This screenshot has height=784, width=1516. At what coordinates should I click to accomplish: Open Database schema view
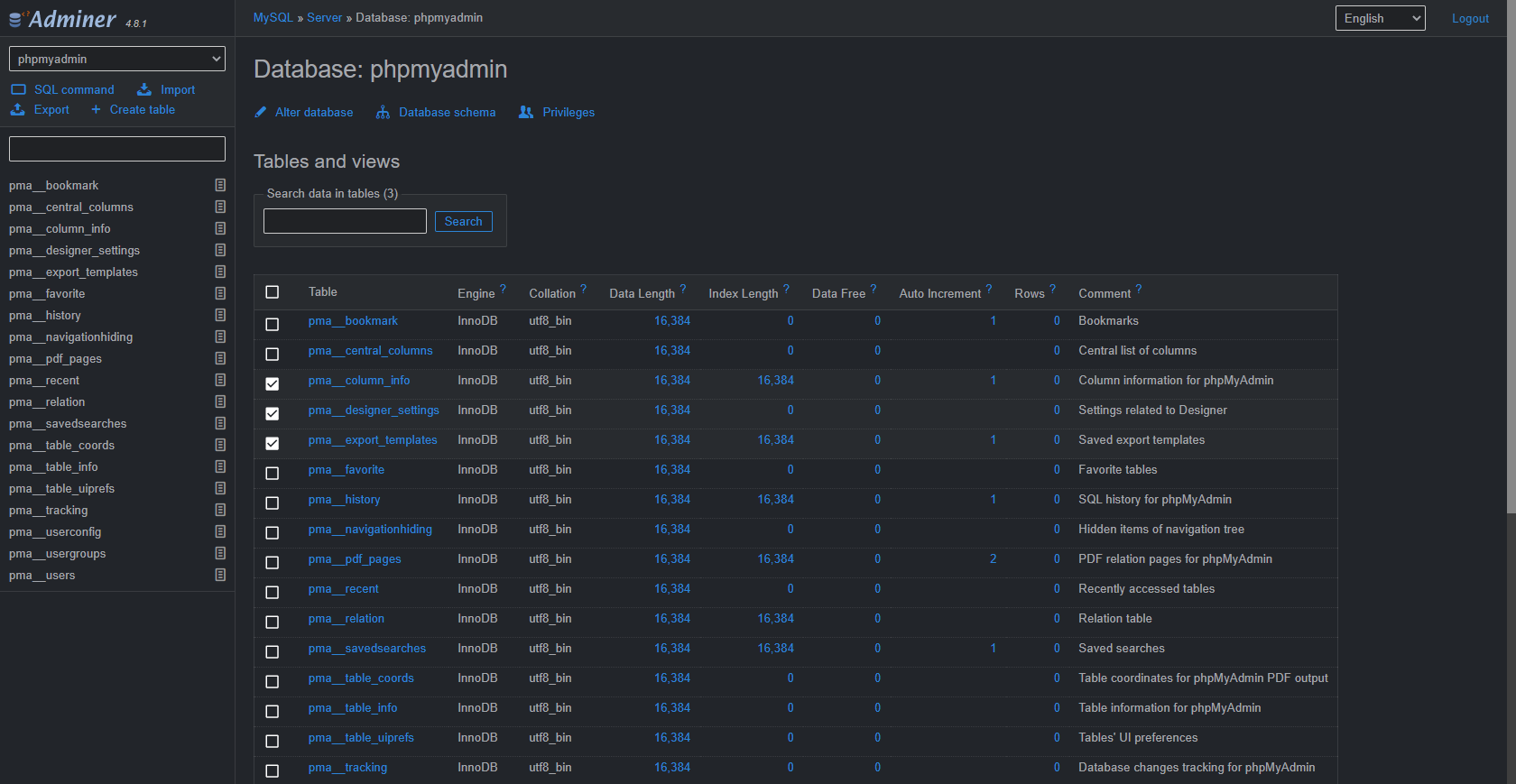(x=437, y=112)
